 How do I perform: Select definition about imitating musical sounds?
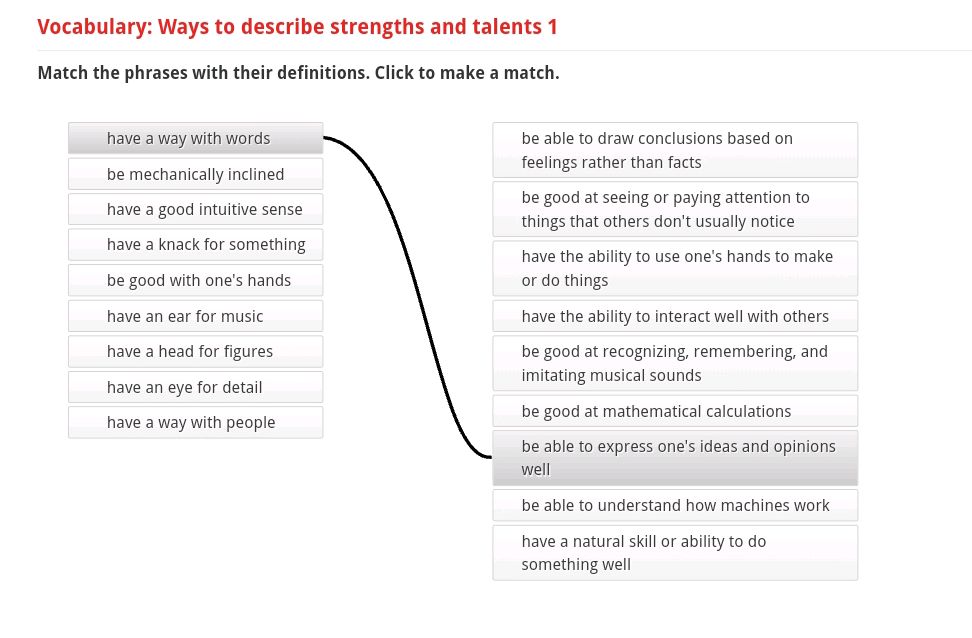(x=675, y=363)
